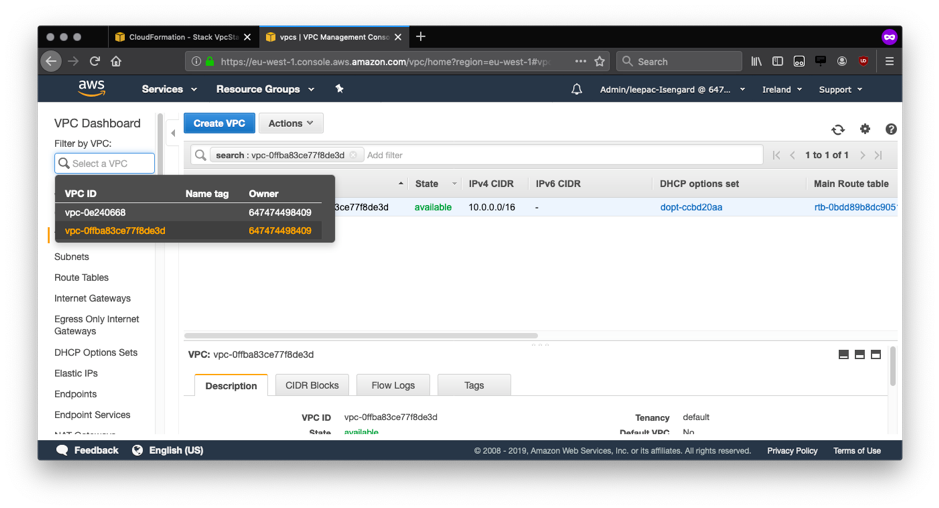The width and height of the screenshot is (939, 508).
Task: Open DHCP Options Sets in sidebar
Action: point(96,353)
